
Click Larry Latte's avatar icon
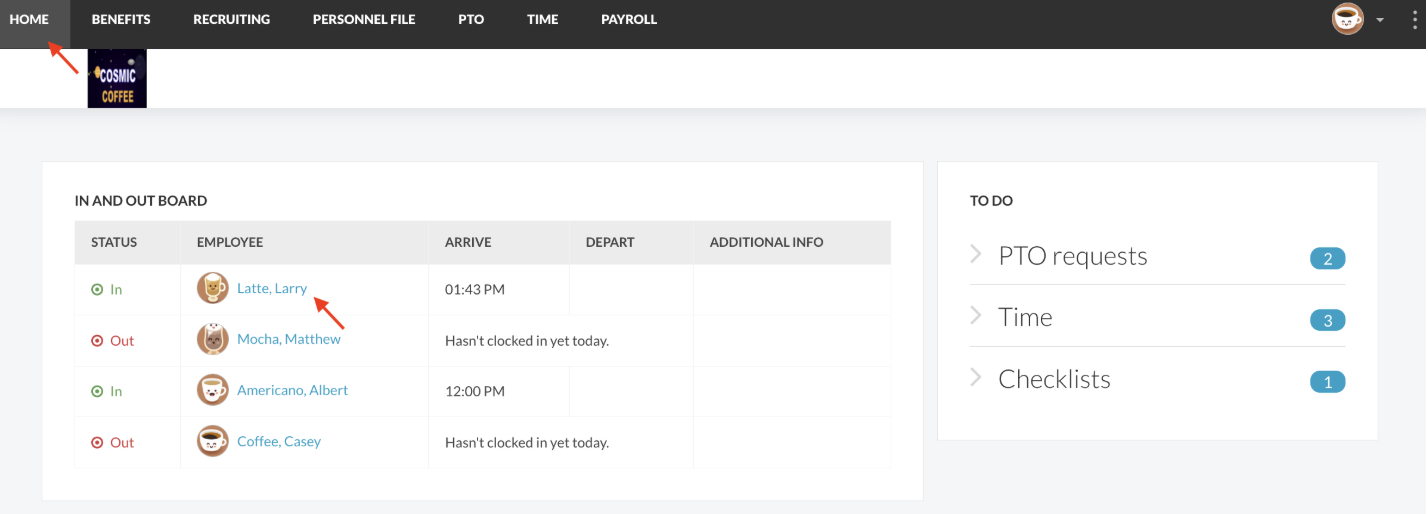click(213, 289)
